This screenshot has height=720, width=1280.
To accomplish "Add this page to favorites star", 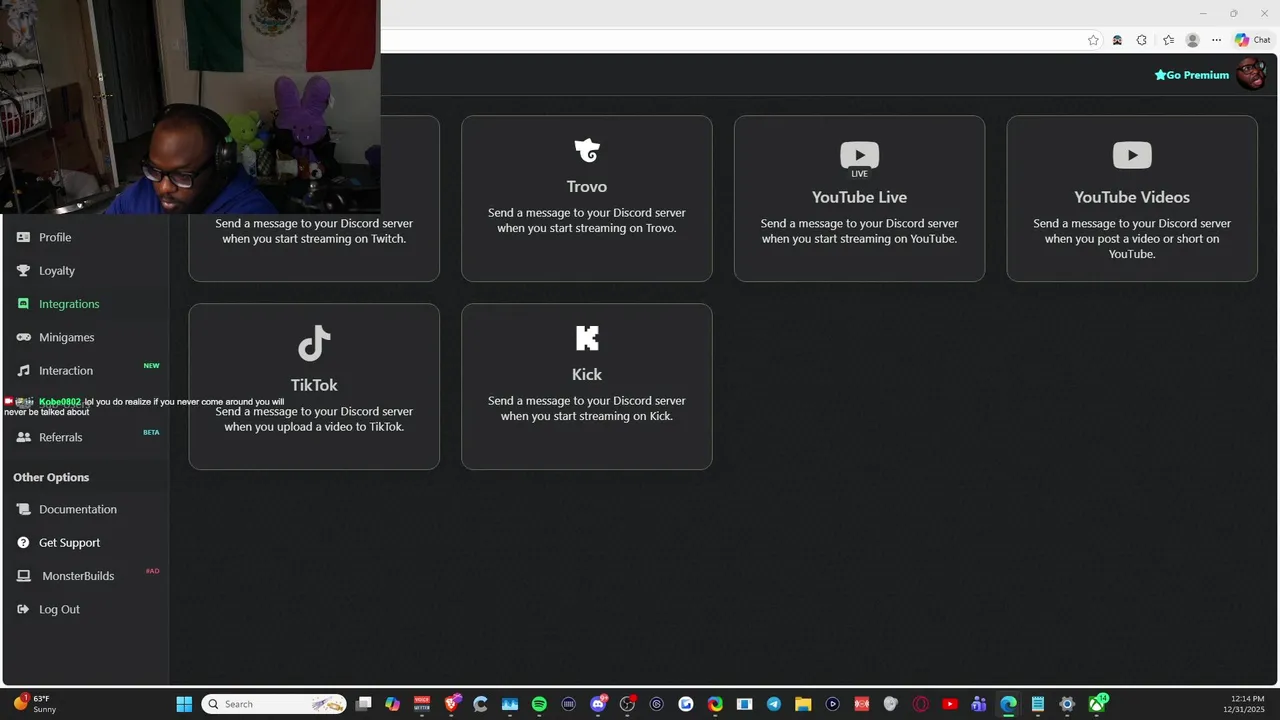I will pos(1093,40).
